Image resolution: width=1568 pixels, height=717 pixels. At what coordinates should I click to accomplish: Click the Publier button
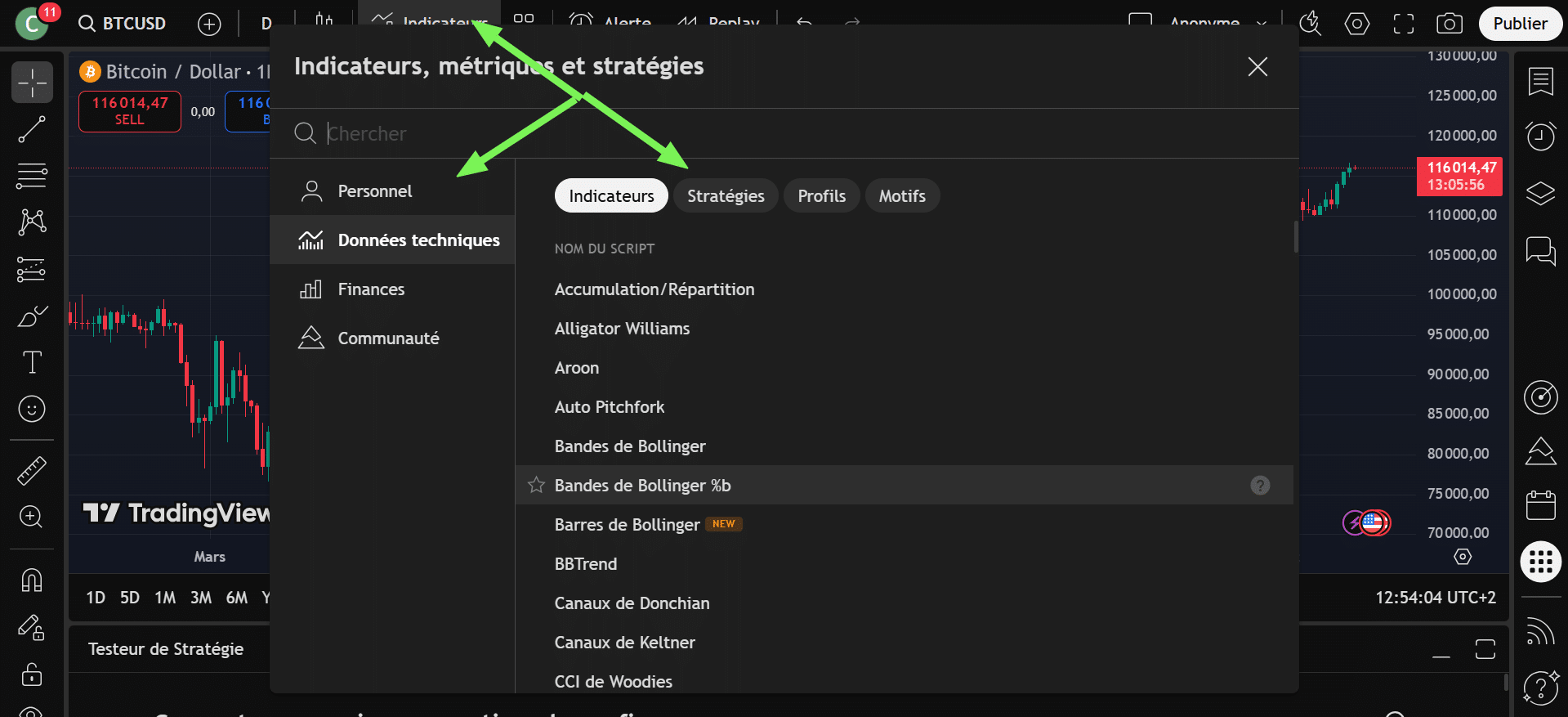point(1520,24)
